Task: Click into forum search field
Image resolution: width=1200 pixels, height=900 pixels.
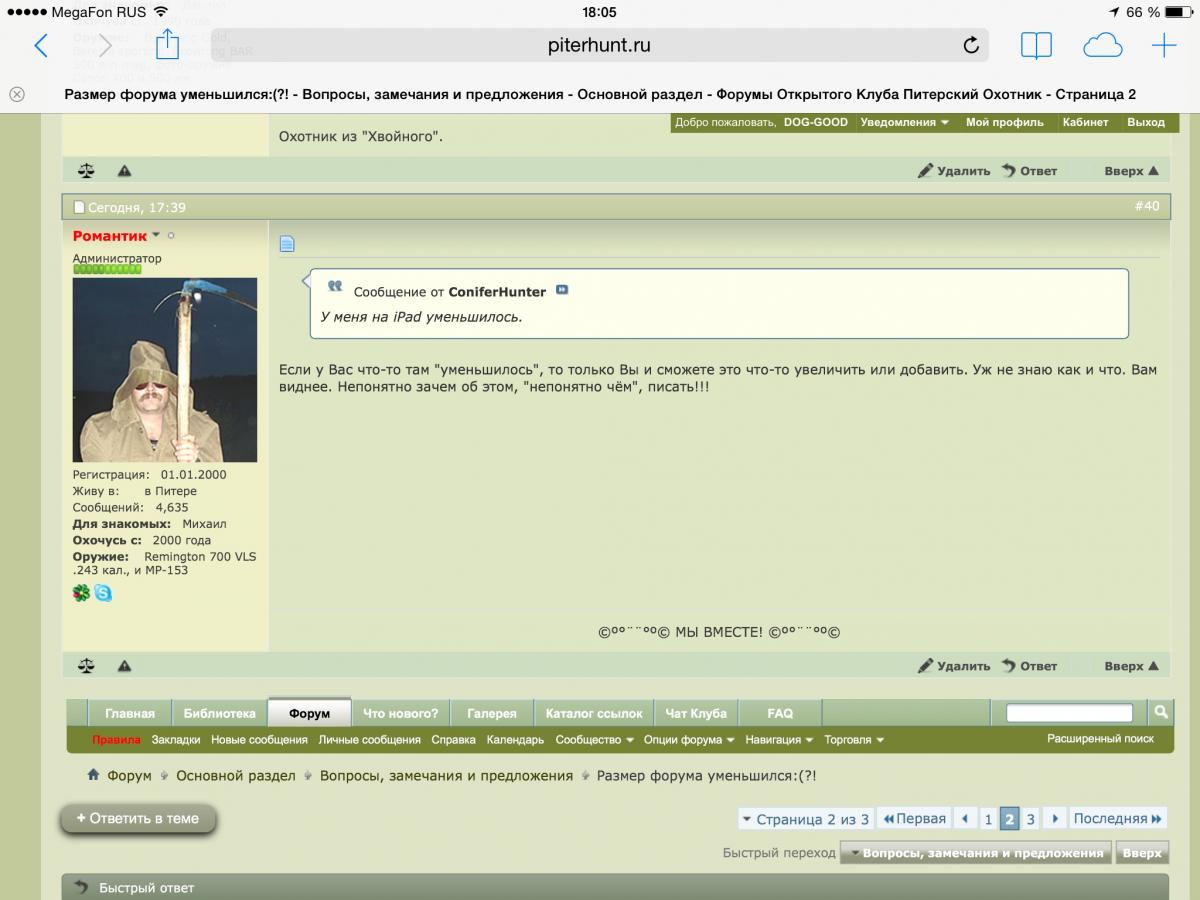Action: [1068, 713]
